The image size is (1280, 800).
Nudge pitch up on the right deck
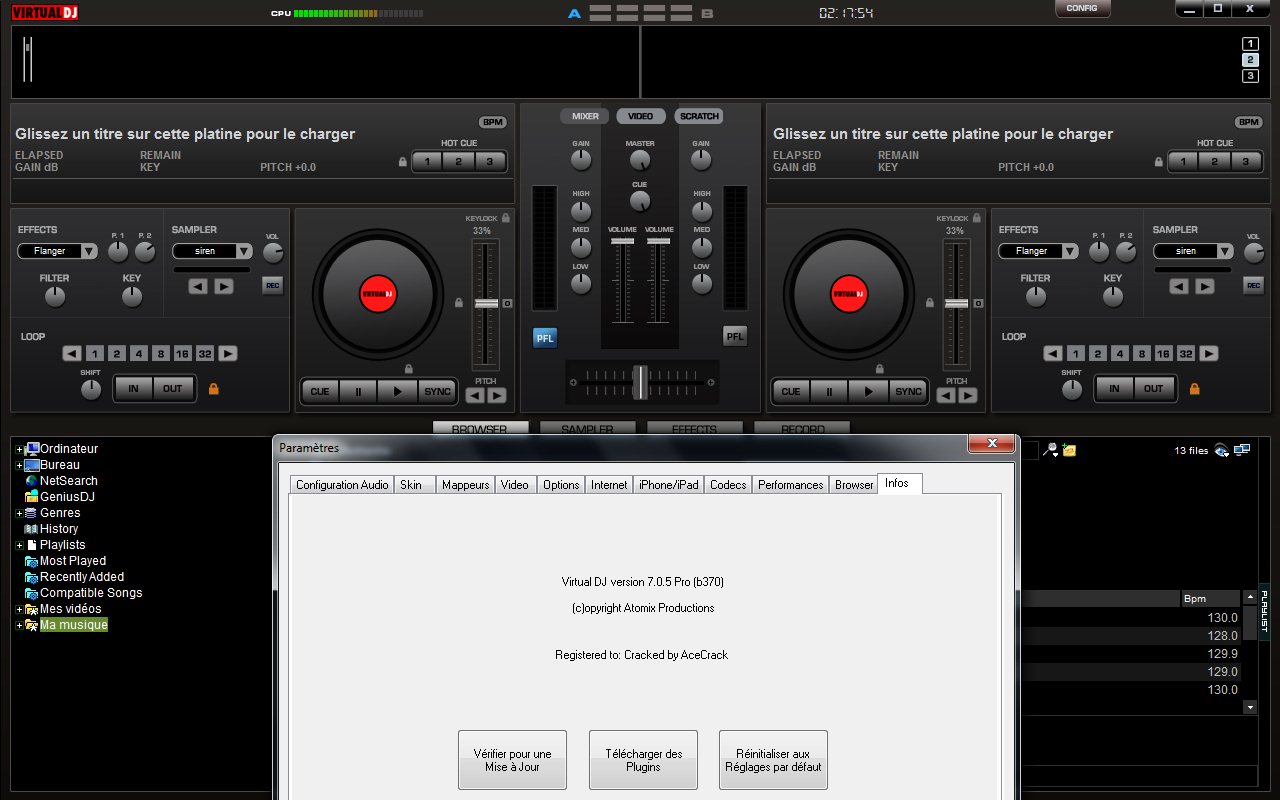(968, 395)
